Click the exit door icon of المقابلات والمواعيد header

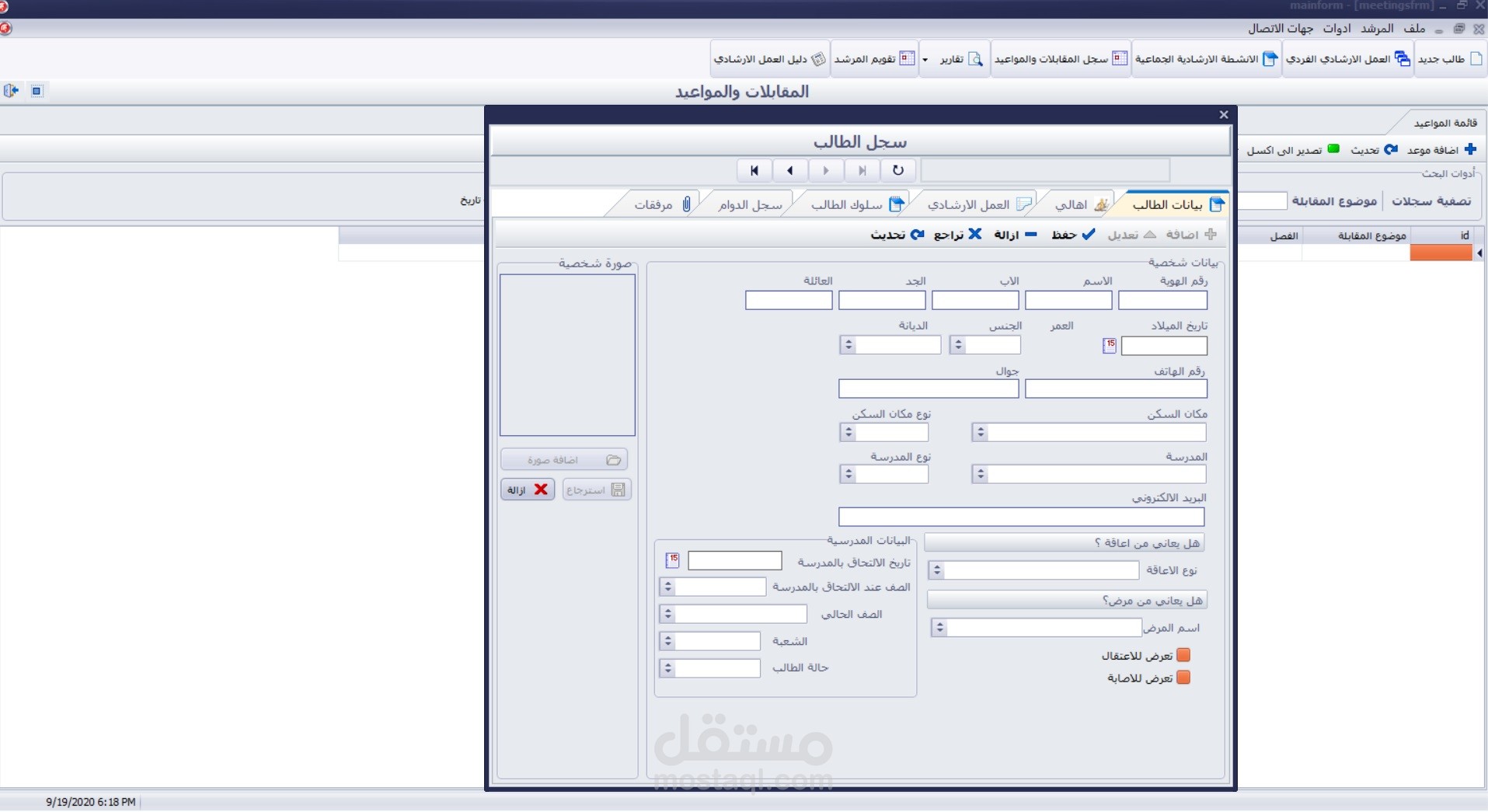tap(11, 91)
